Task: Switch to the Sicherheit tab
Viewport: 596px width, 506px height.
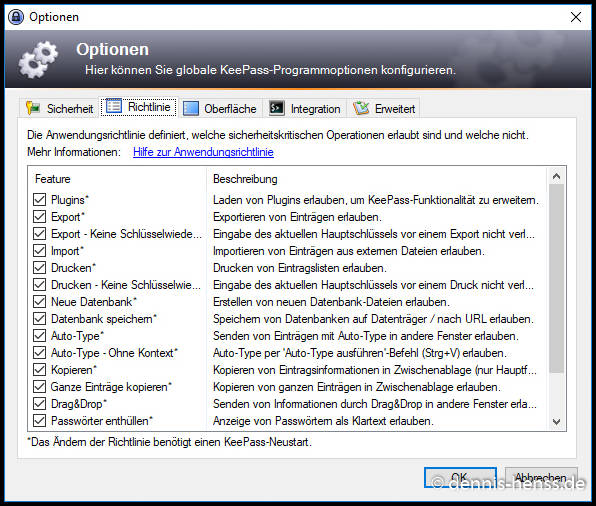Action: [59, 108]
